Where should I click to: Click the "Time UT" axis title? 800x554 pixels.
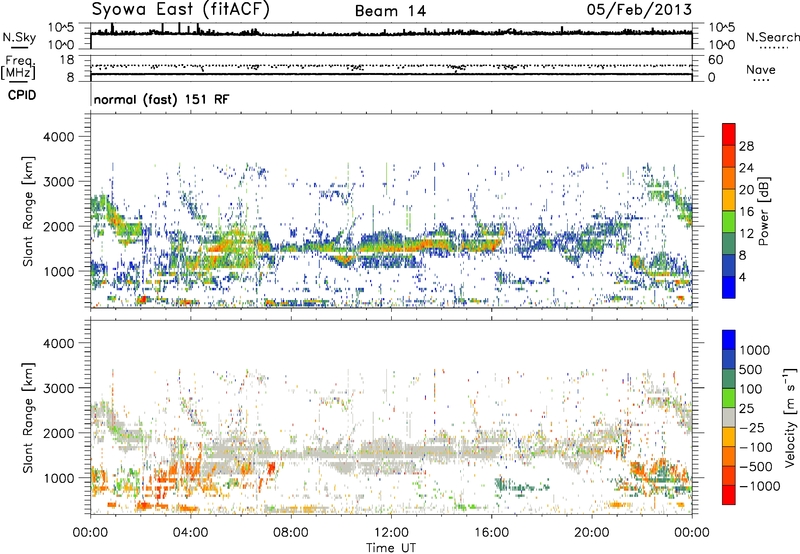391,547
